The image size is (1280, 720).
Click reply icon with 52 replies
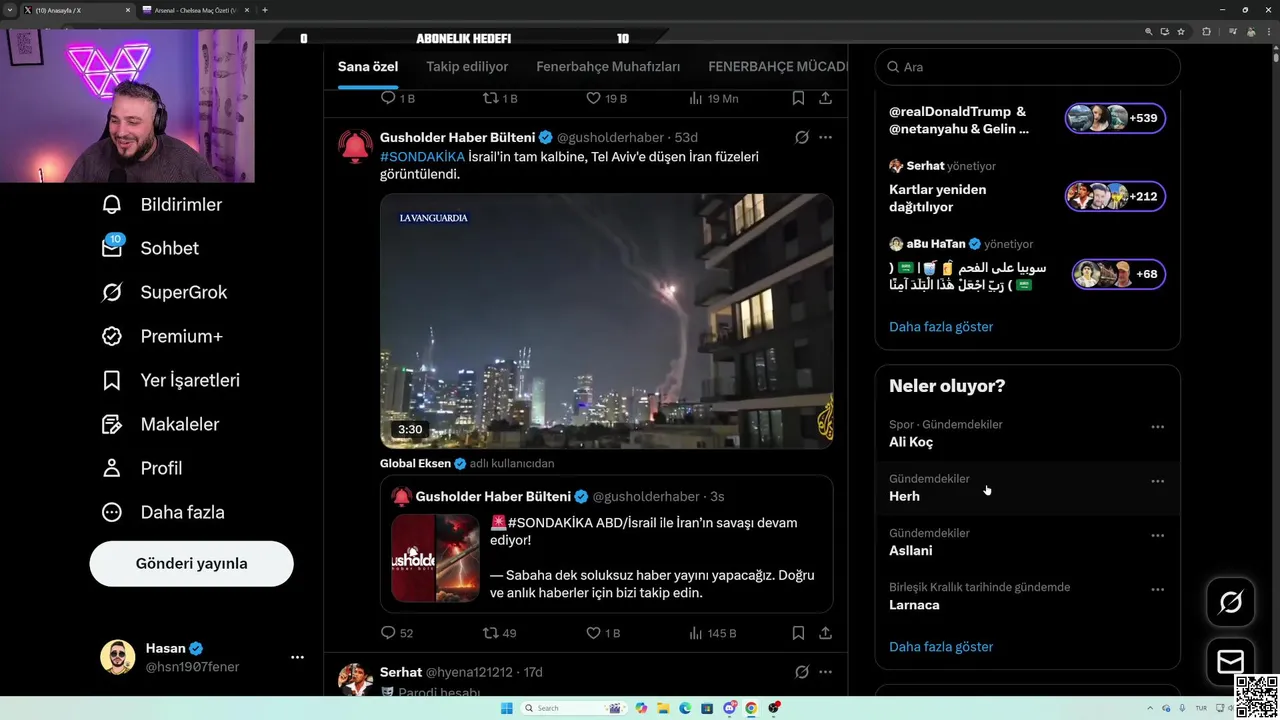coord(389,633)
